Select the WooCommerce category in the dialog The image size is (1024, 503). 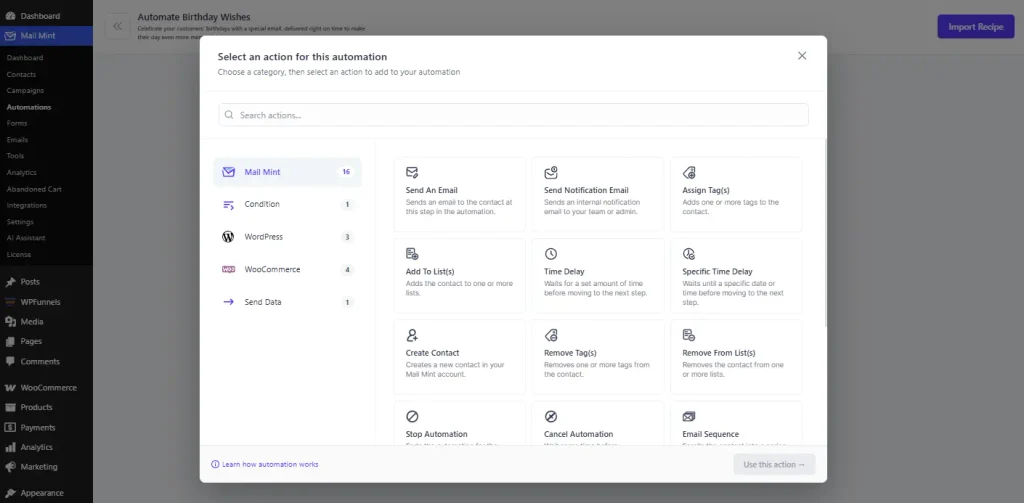(287, 269)
